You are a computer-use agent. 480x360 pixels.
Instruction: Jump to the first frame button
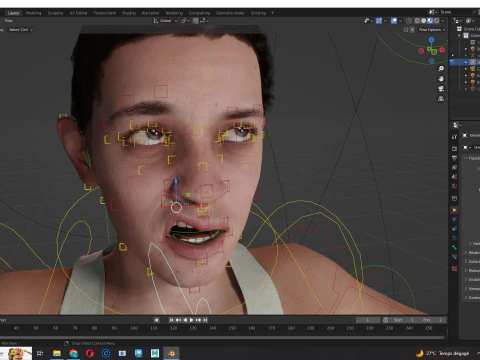(171, 320)
